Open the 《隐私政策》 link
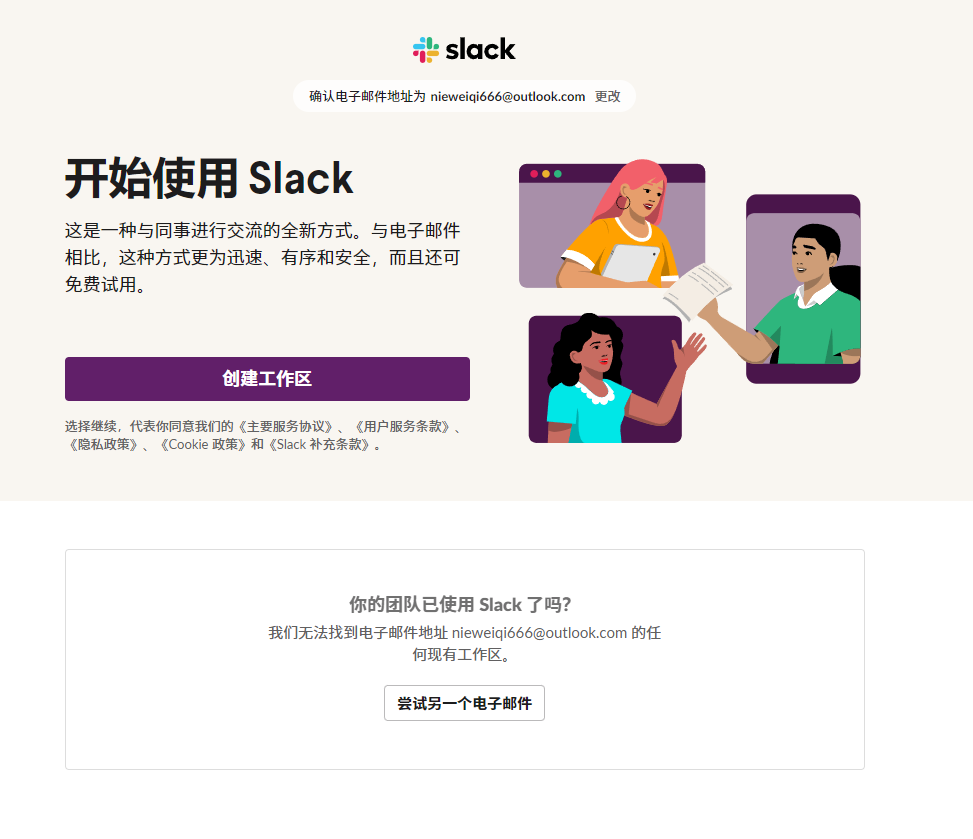The image size is (973, 839). coord(103,444)
